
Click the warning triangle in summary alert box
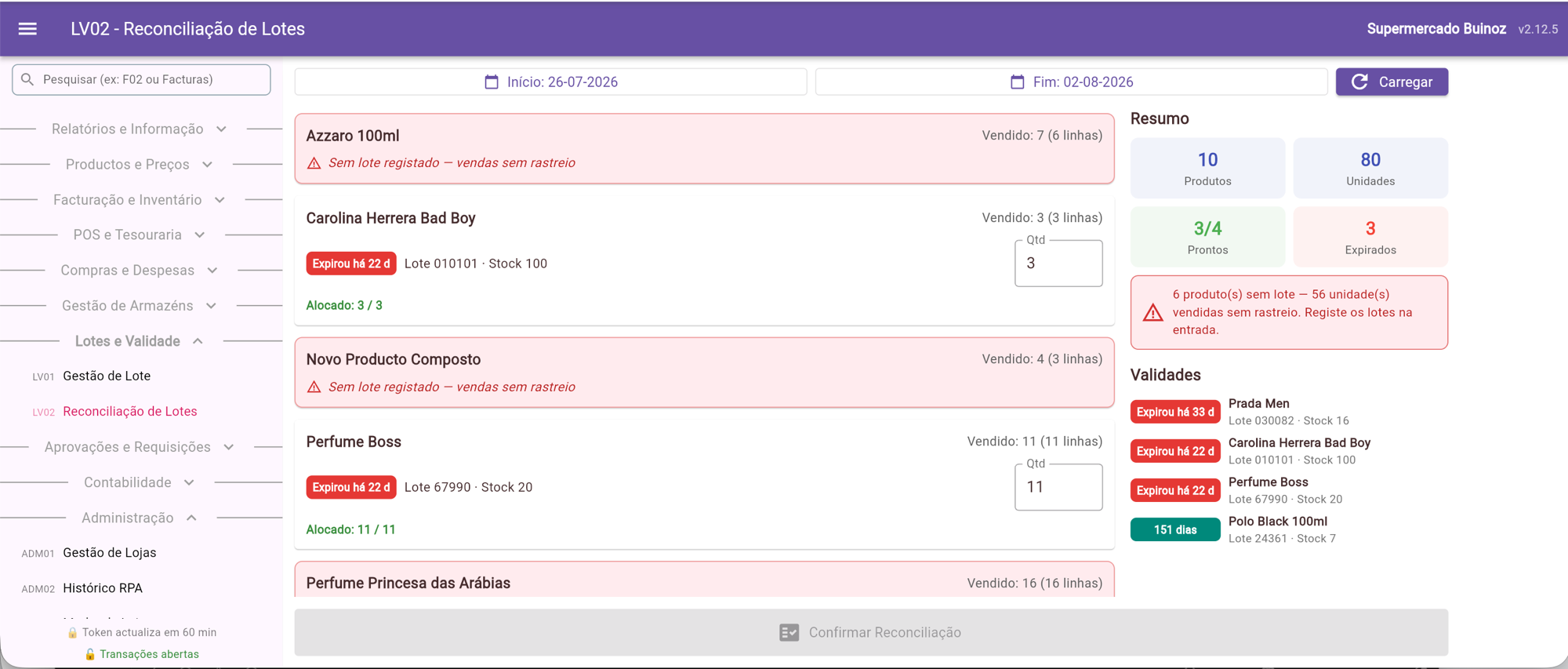(1153, 313)
